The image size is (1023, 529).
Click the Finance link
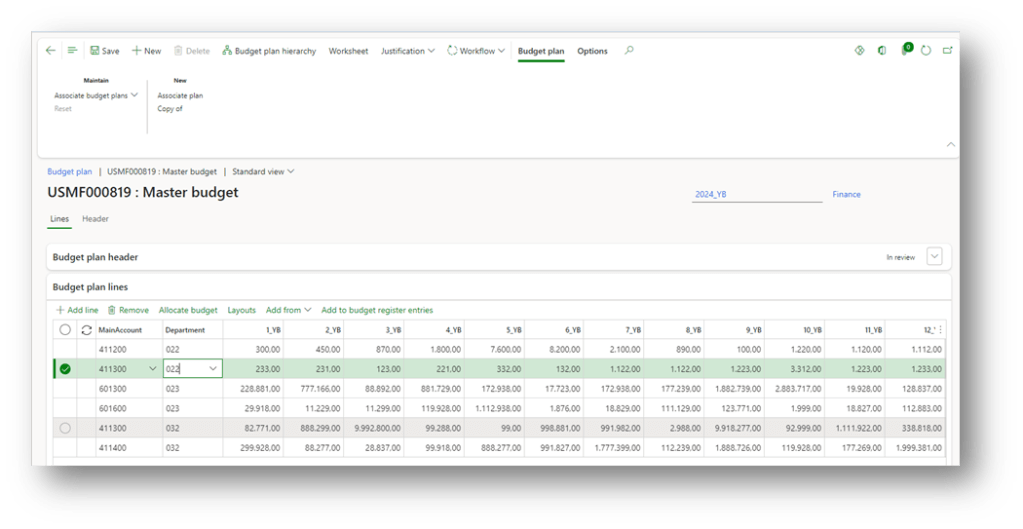tap(846, 195)
